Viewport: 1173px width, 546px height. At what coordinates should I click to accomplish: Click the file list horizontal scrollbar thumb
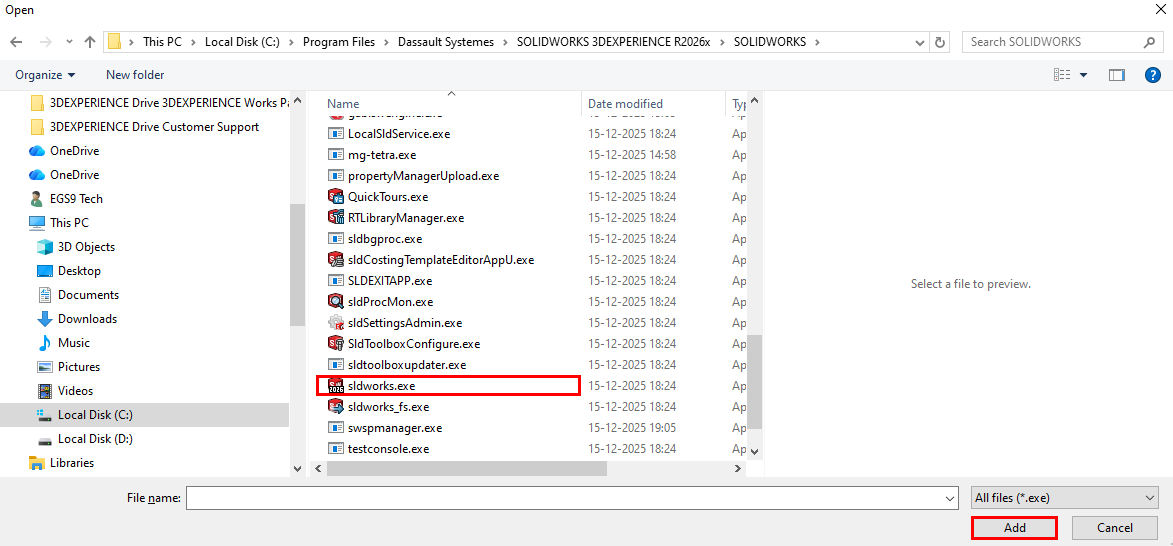[x=466, y=468]
